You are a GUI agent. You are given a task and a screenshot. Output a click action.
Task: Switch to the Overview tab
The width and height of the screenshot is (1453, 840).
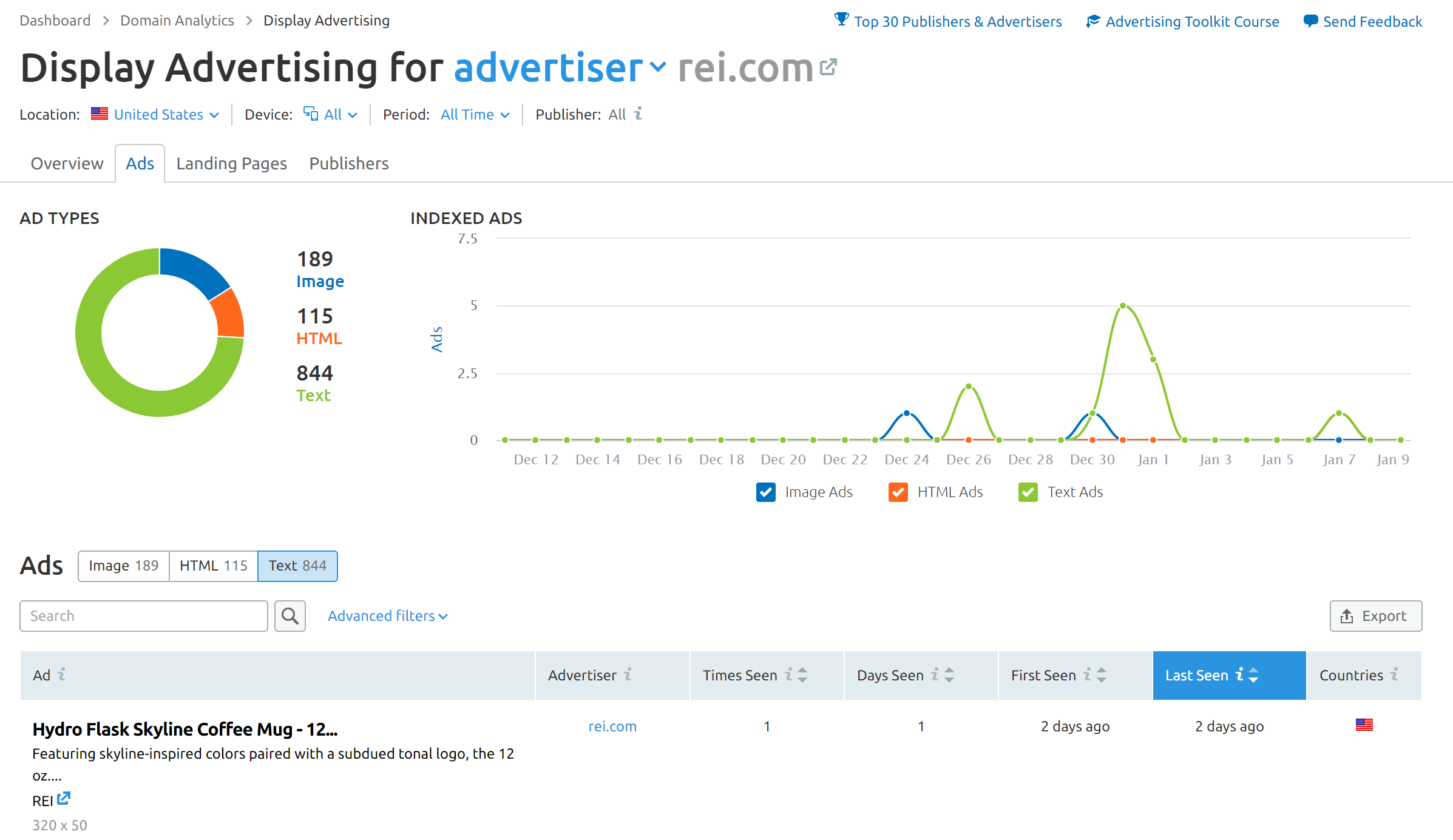click(66, 163)
